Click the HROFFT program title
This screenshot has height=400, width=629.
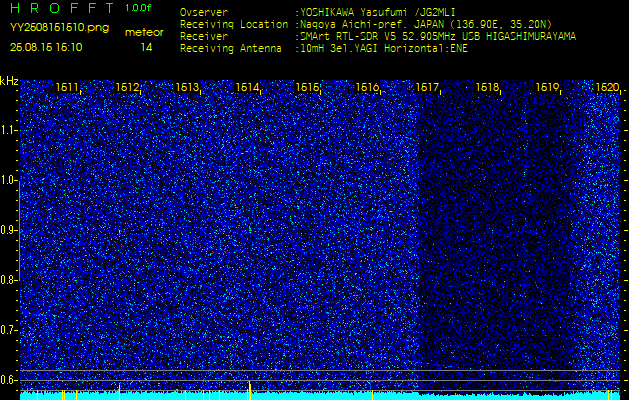(64, 8)
